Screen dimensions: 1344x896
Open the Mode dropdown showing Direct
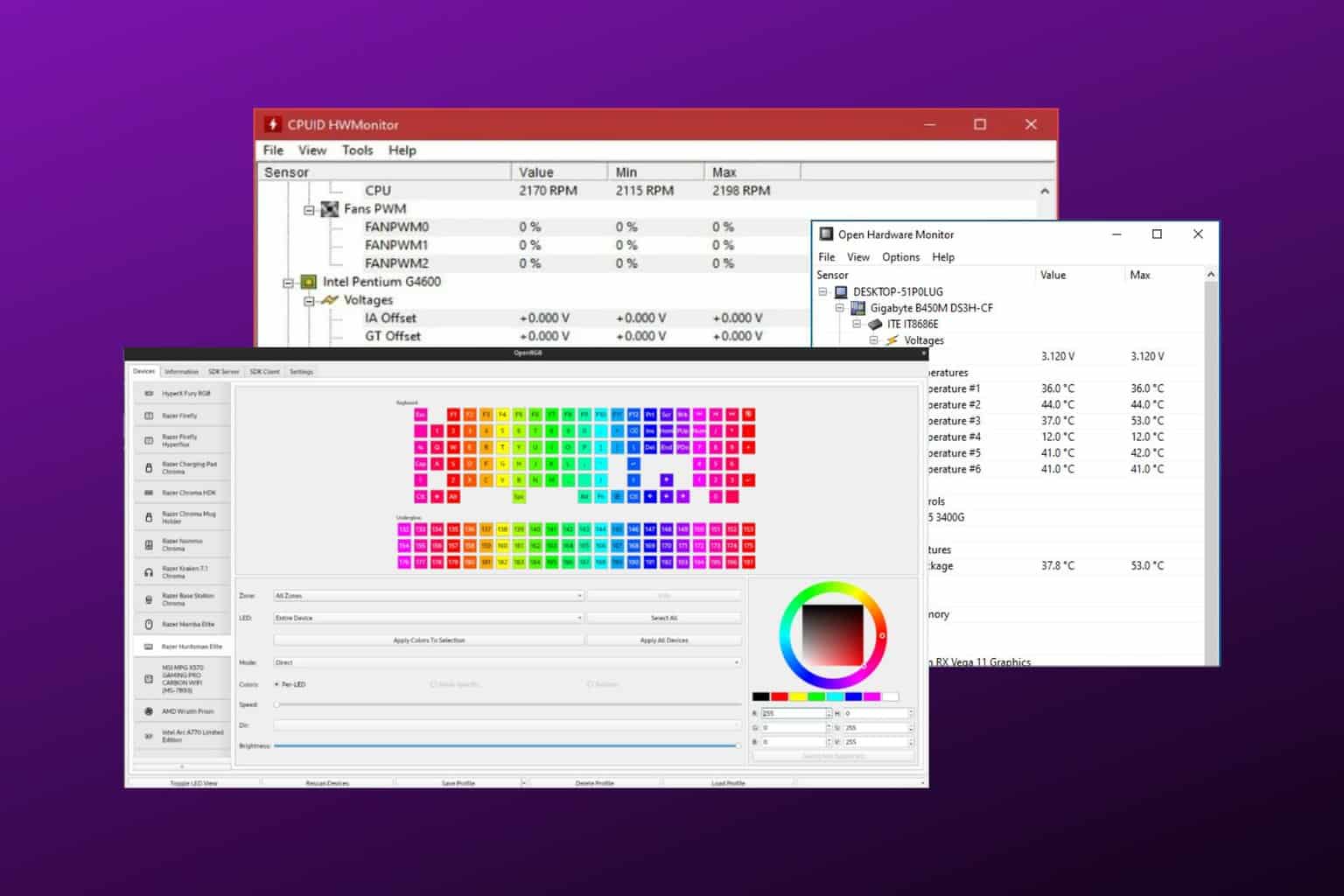(507, 662)
